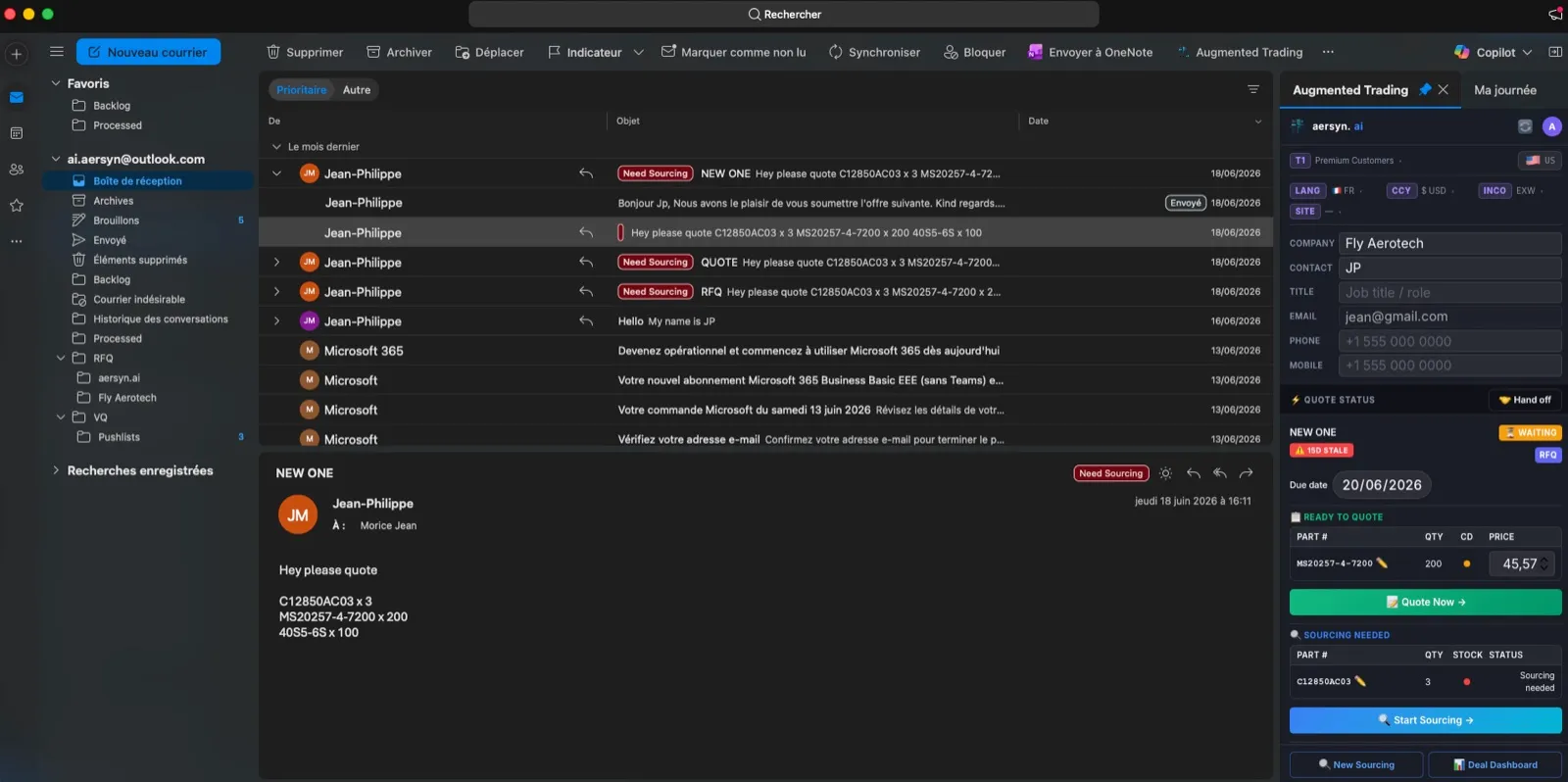Collapse the RFQ folder chevron

pyautogui.click(x=61, y=359)
